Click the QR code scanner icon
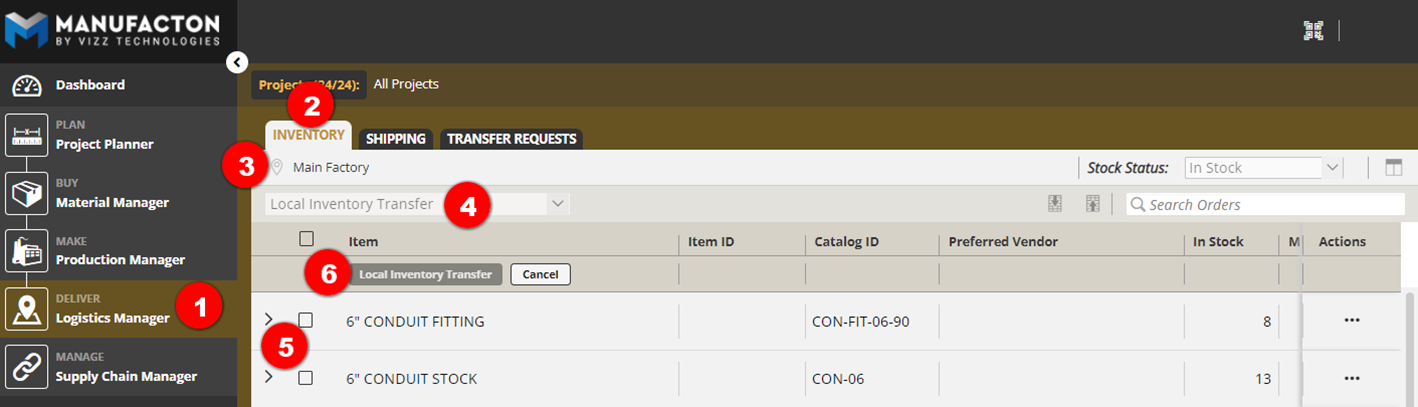The width and height of the screenshot is (1418, 407). [1313, 31]
